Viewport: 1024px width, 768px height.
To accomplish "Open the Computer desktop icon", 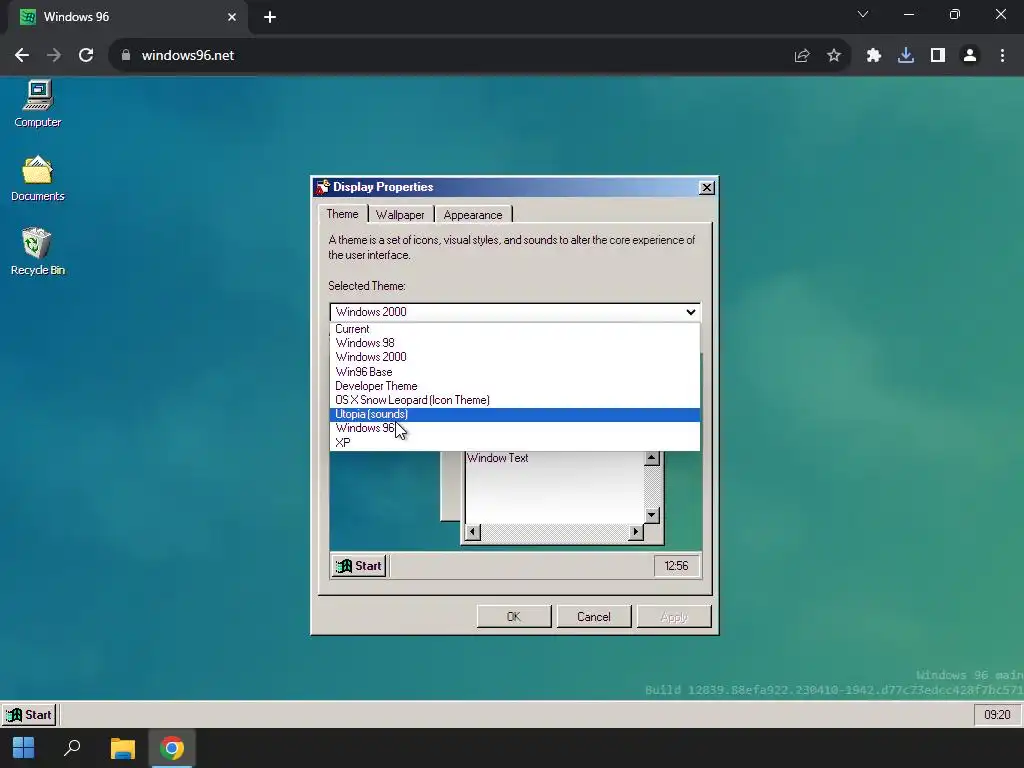I will point(37,104).
